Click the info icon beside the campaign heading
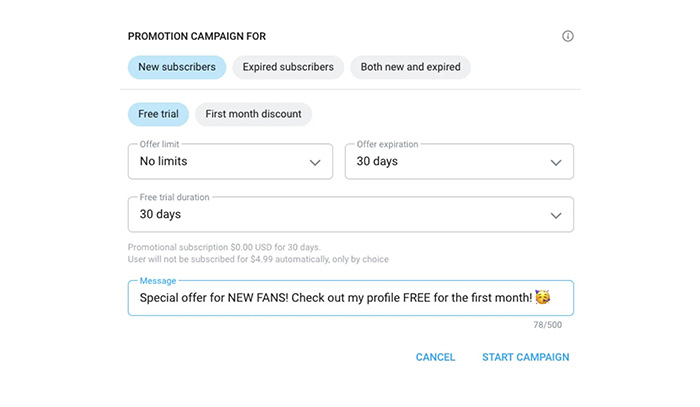This screenshot has height=407, width=700. coord(568,36)
